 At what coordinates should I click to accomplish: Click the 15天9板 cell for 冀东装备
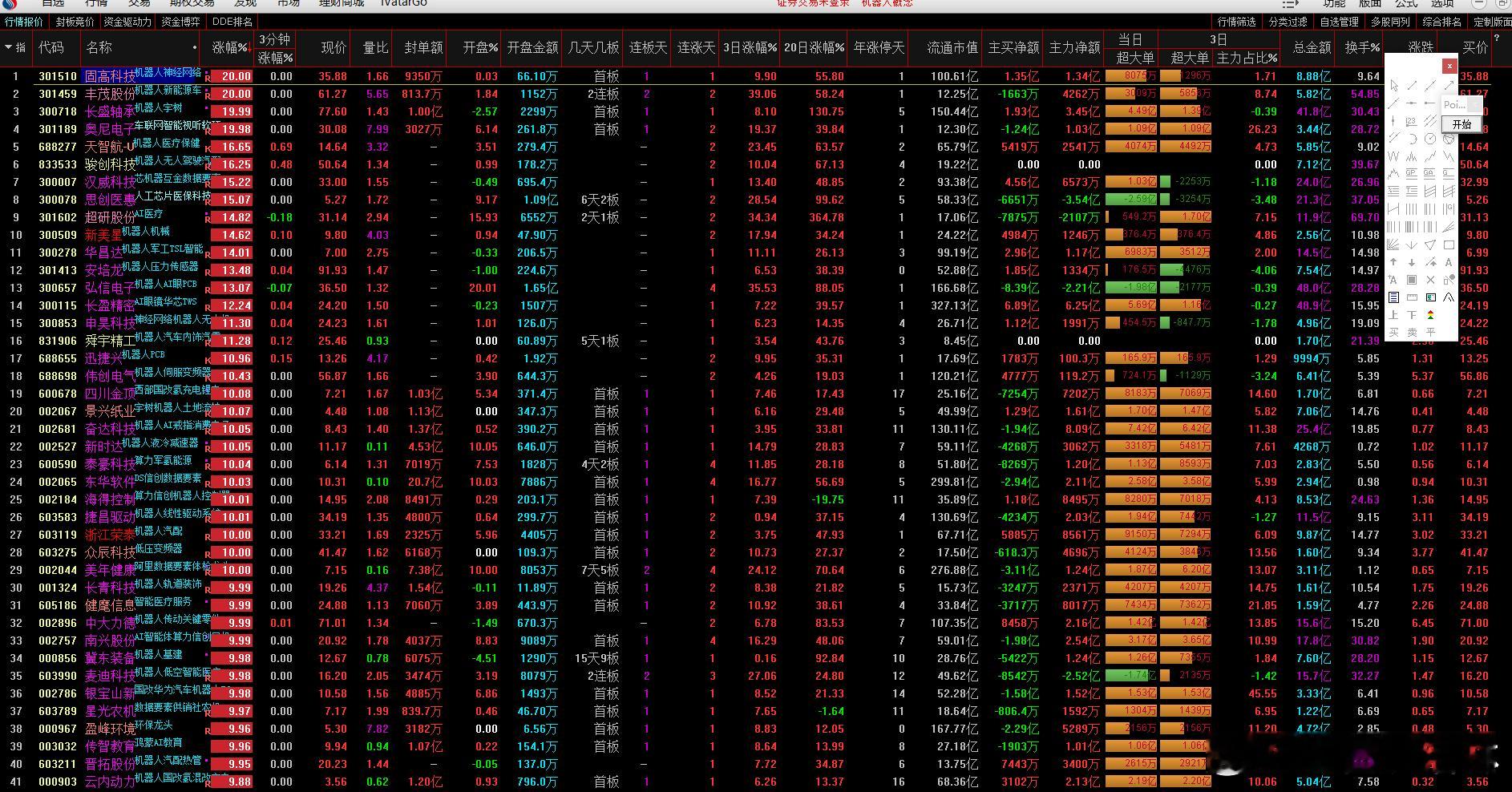click(x=597, y=658)
